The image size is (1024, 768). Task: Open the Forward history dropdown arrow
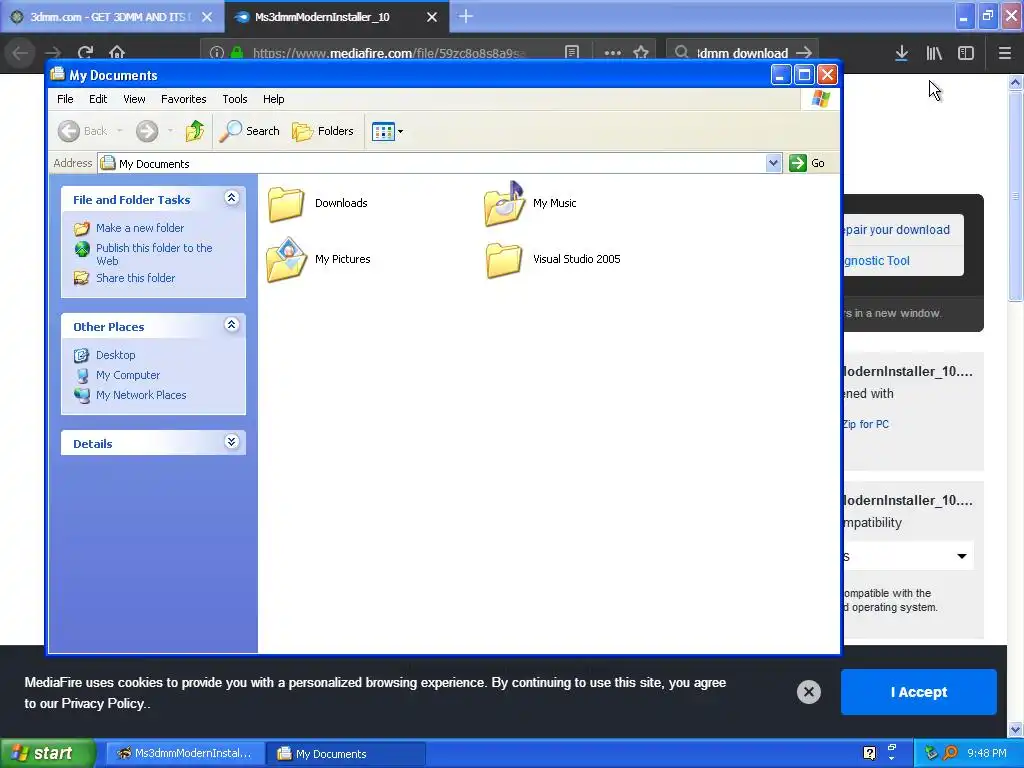[170, 131]
